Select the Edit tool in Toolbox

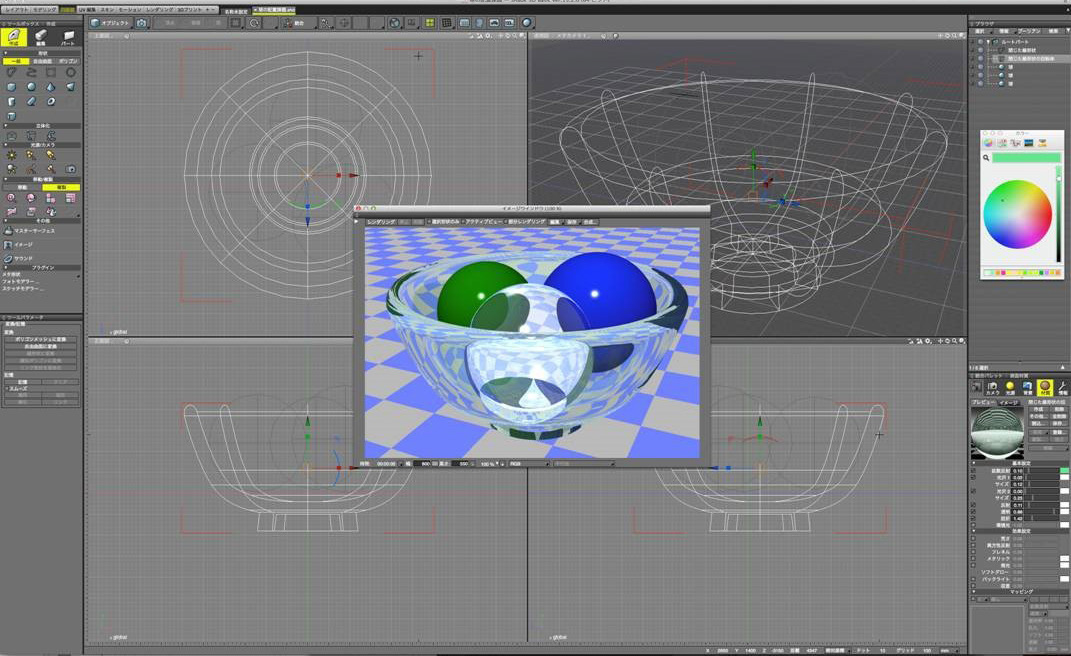(41, 37)
